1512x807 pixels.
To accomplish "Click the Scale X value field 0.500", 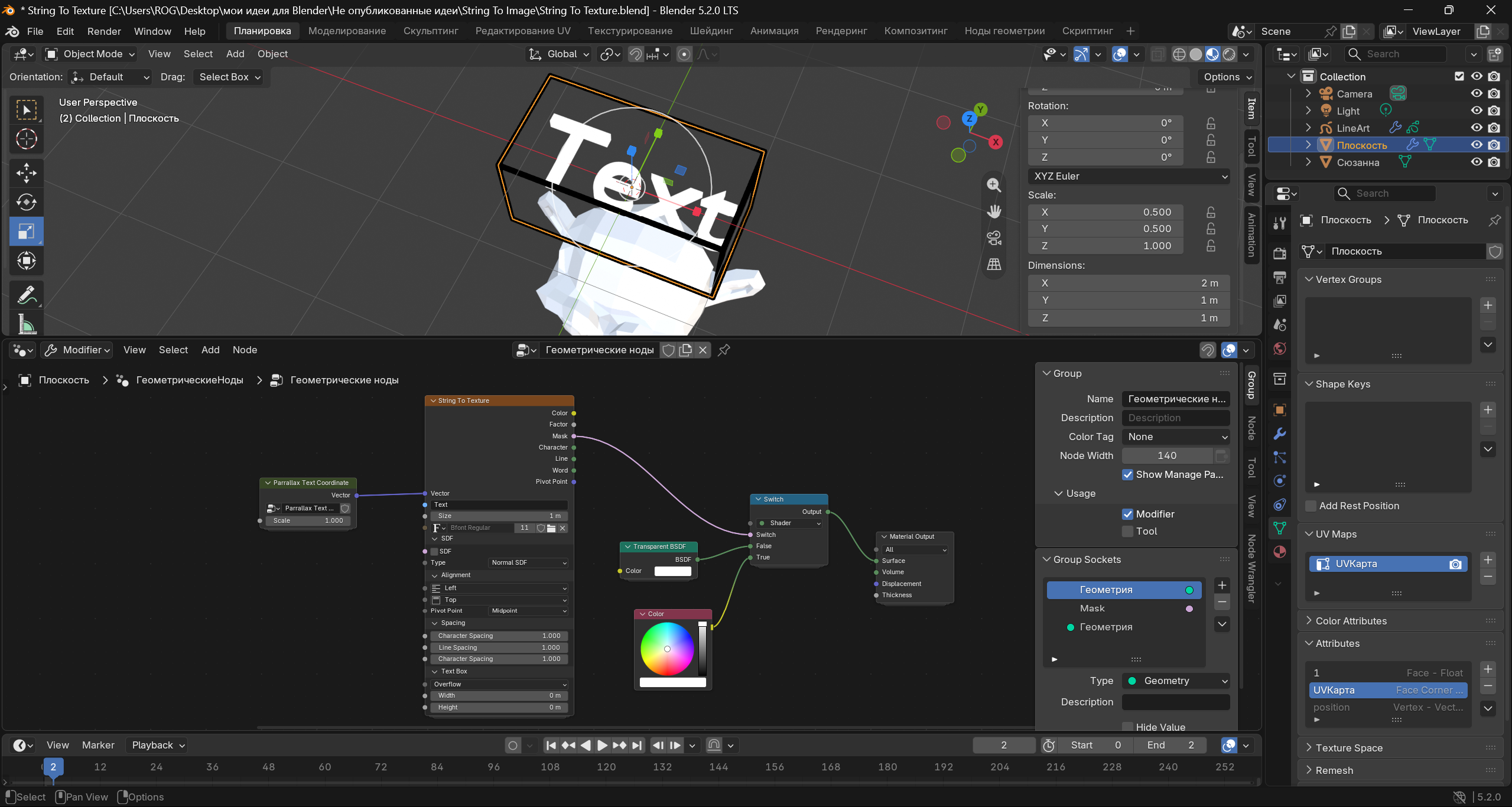I will 1105,212.
